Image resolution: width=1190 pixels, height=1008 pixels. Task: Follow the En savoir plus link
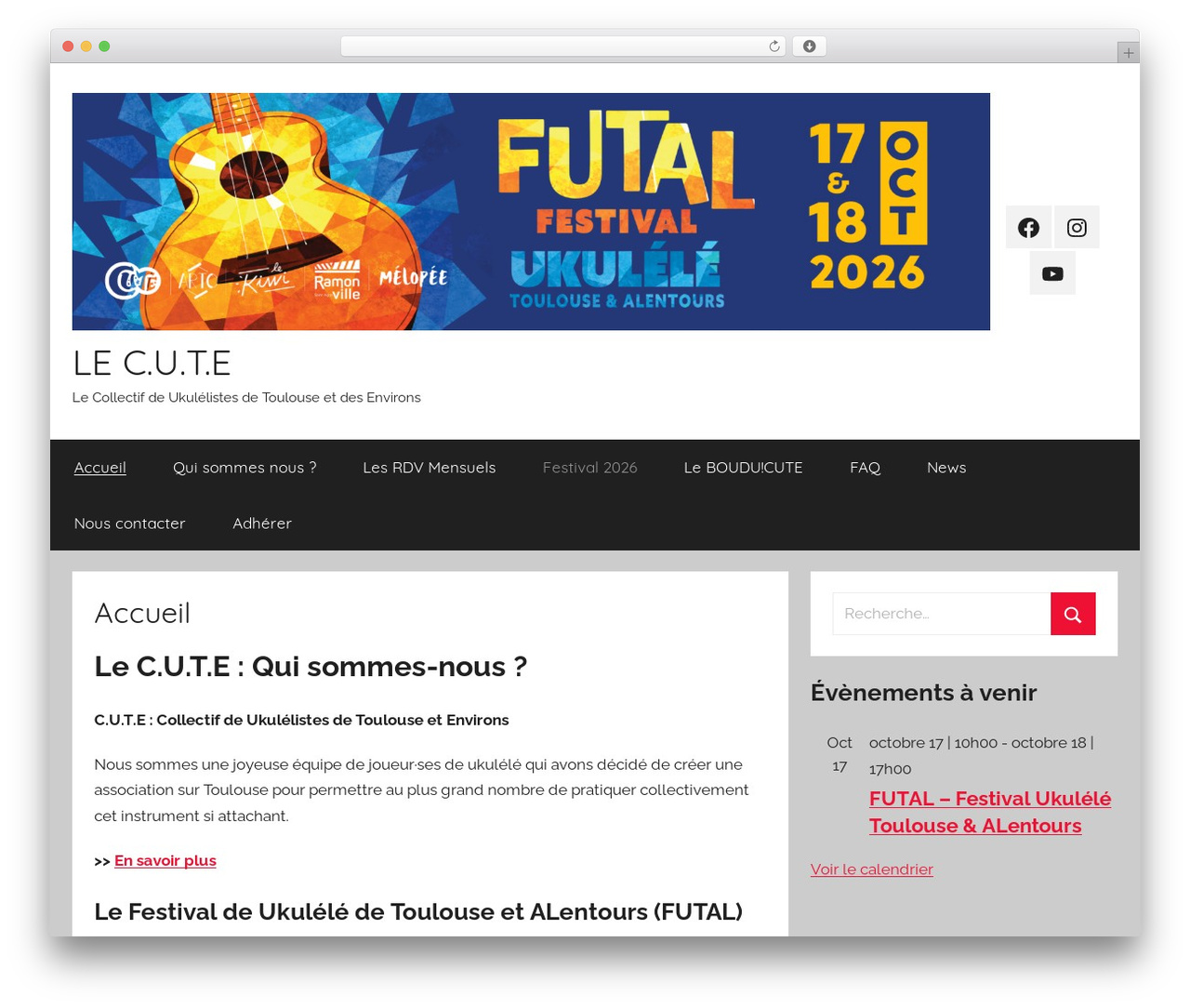tap(165, 861)
